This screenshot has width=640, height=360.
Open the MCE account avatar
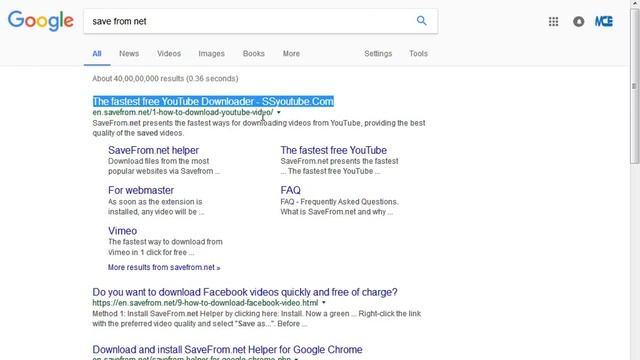(x=604, y=21)
